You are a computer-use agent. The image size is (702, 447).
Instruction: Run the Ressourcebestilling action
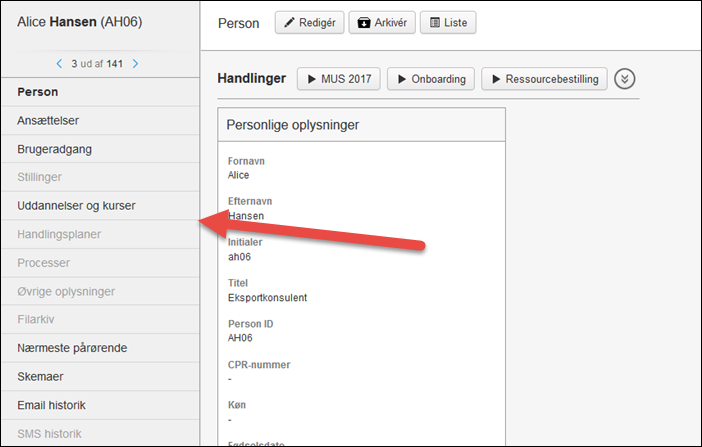(x=544, y=78)
